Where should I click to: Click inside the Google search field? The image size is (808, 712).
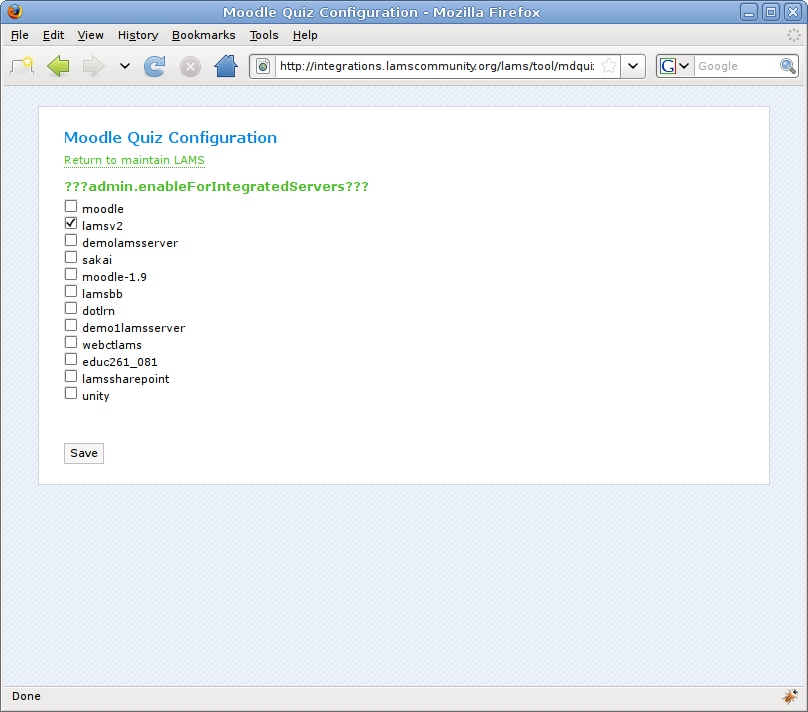tap(735, 66)
